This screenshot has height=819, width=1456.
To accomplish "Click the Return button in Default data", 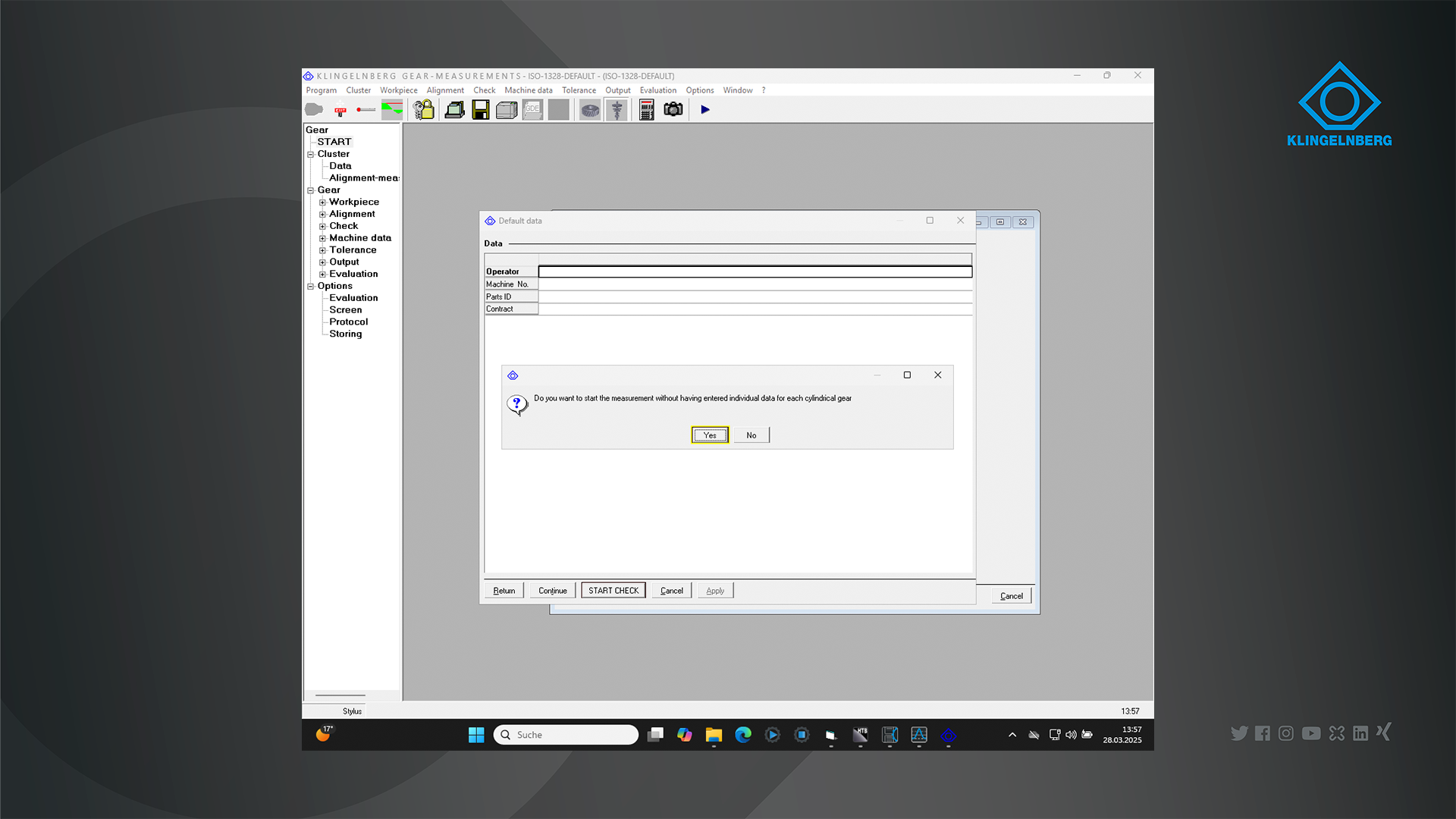I will point(504,591).
